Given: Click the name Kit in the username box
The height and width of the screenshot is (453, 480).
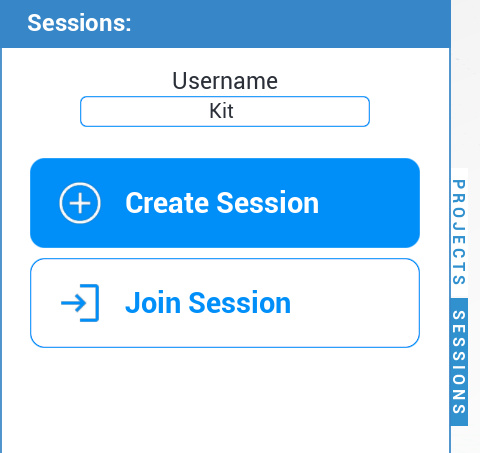Looking at the screenshot, I should pyautogui.click(x=221, y=111).
